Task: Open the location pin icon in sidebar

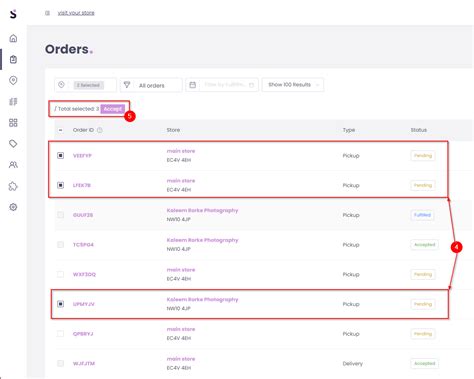Action: pyautogui.click(x=13, y=80)
